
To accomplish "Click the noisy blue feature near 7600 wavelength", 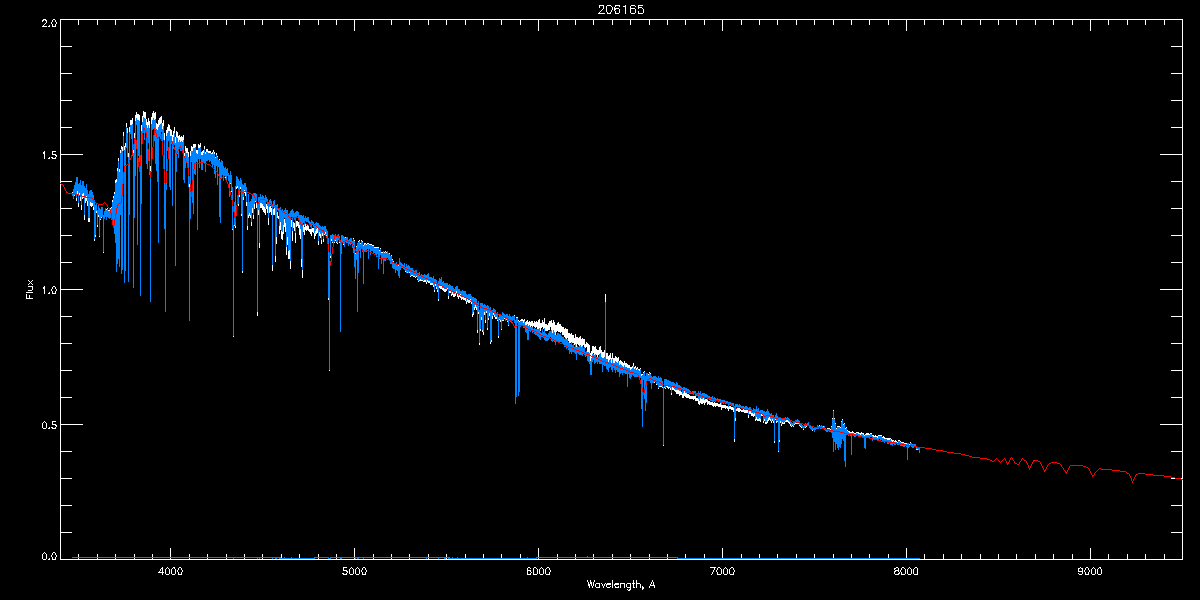I will (x=840, y=435).
